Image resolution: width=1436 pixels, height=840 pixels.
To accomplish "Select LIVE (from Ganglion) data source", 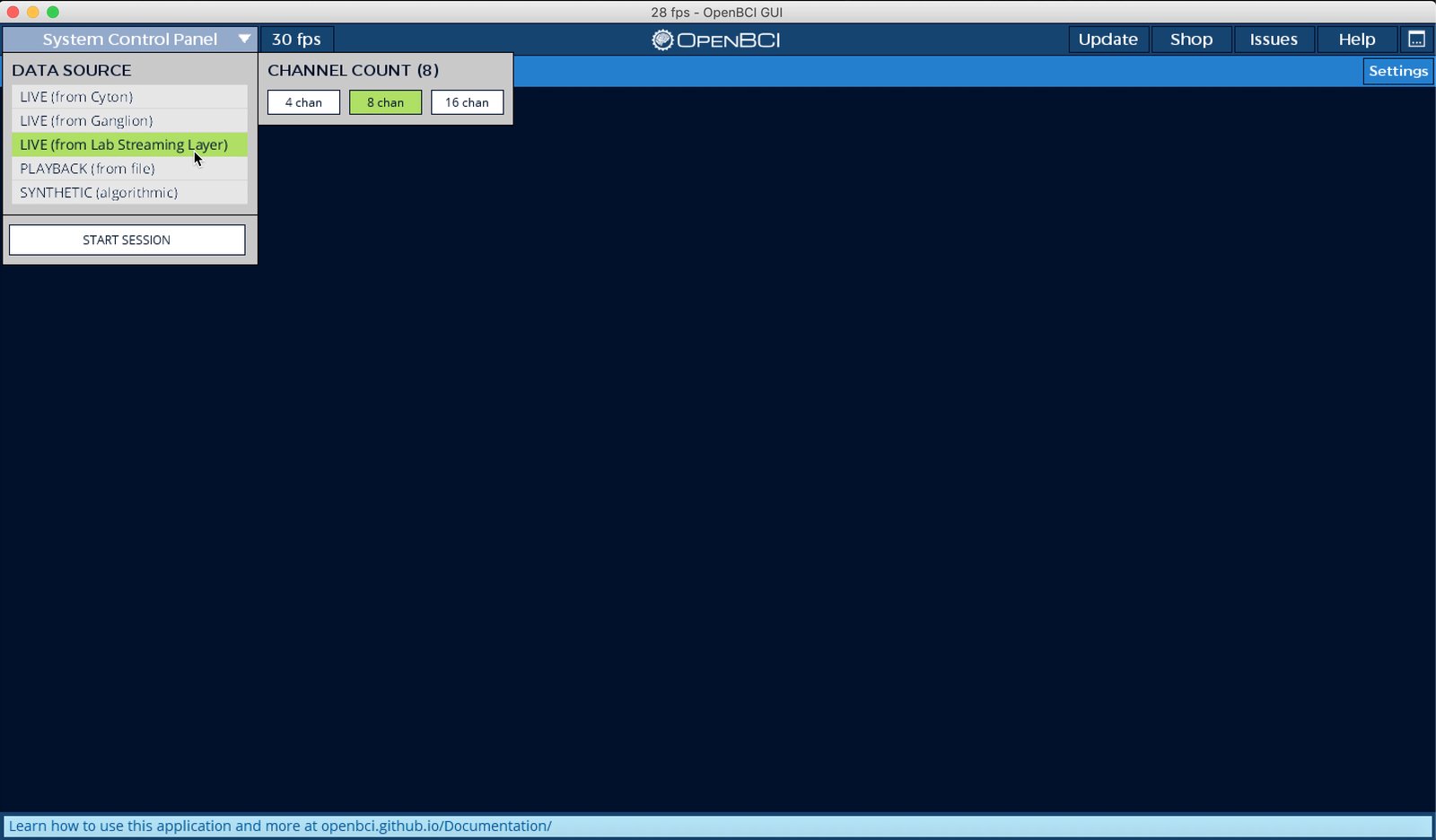I will click(x=129, y=121).
